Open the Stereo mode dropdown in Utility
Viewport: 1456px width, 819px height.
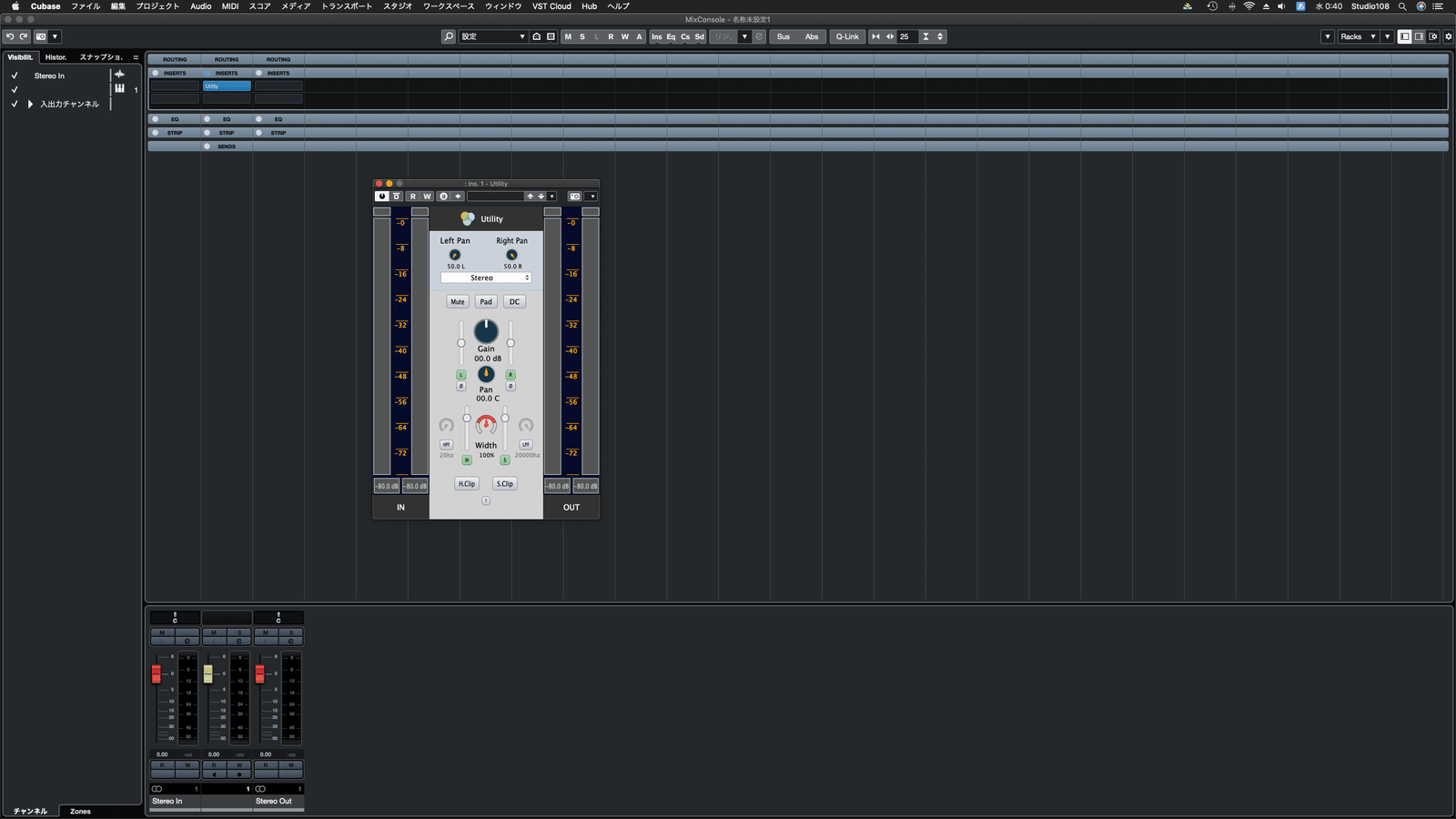click(486, 278)
